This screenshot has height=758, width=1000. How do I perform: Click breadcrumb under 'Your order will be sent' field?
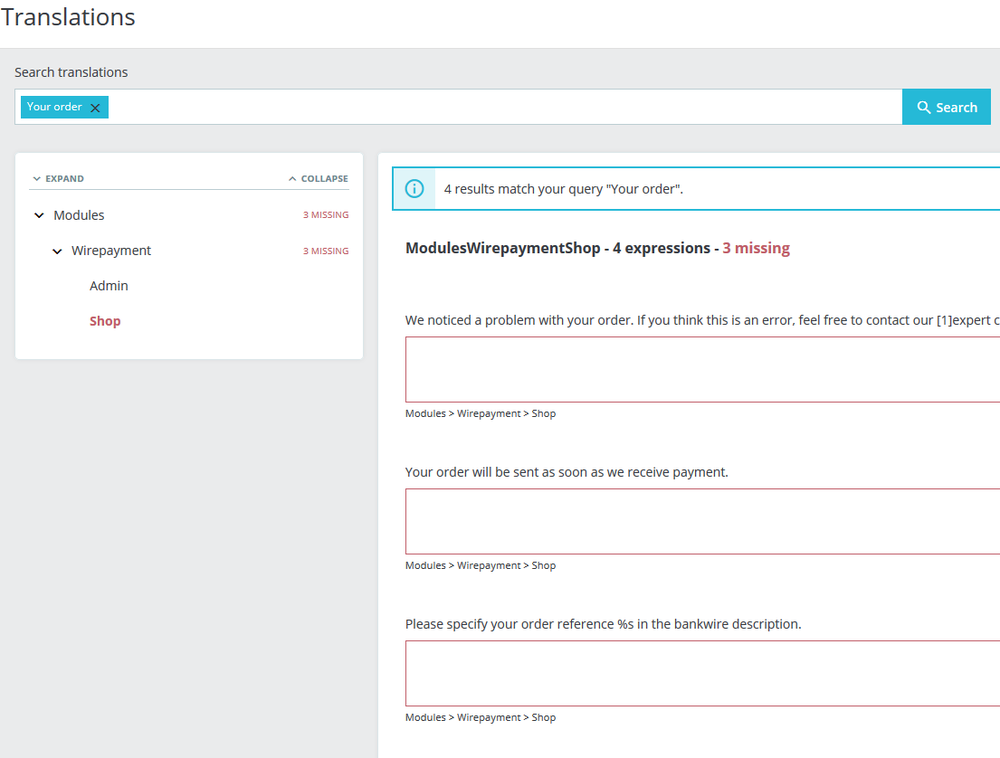pos(480,565)
